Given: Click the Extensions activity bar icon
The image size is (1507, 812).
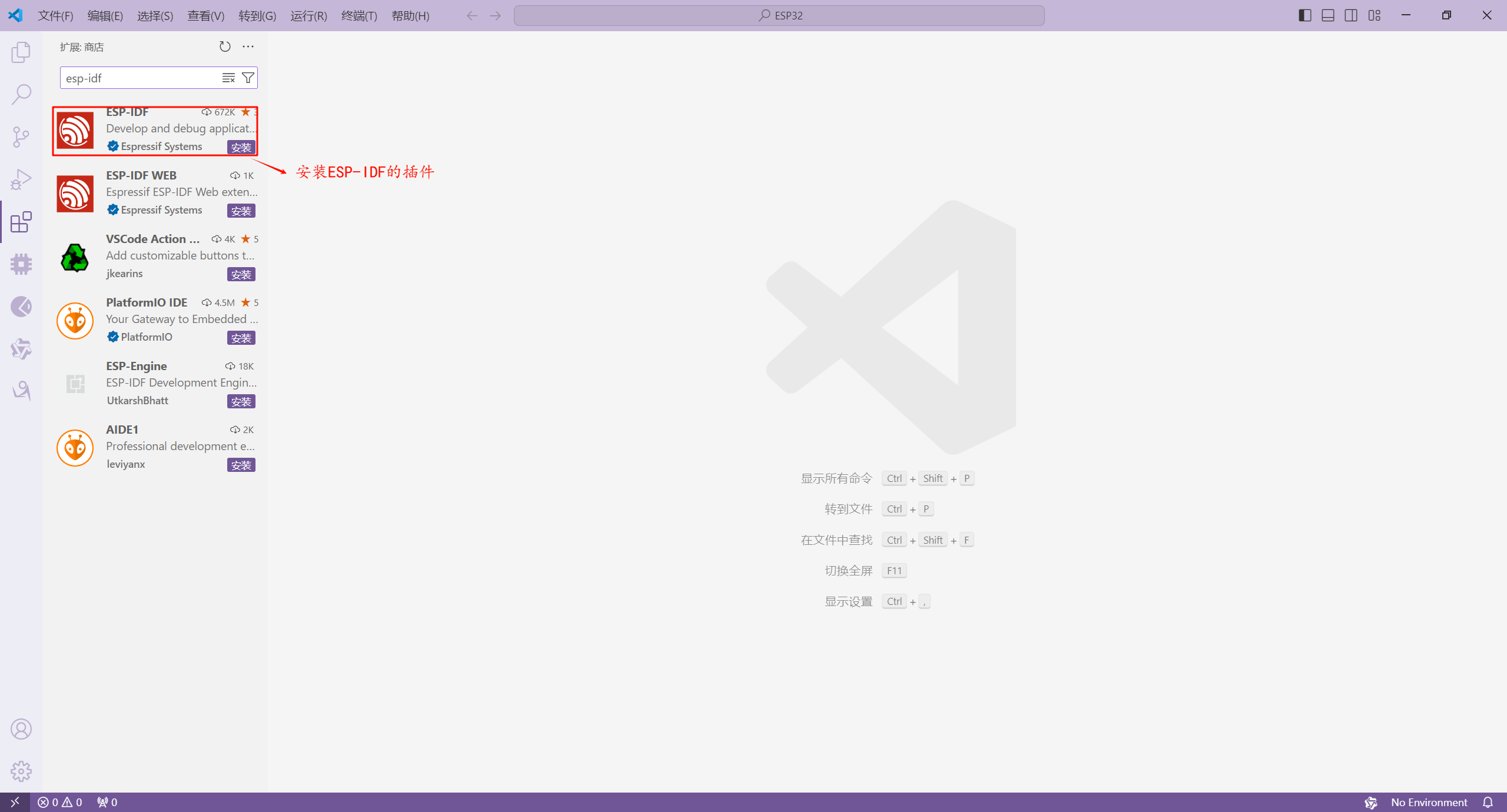Looking at the screenshot, I should [x=21, y=222].
